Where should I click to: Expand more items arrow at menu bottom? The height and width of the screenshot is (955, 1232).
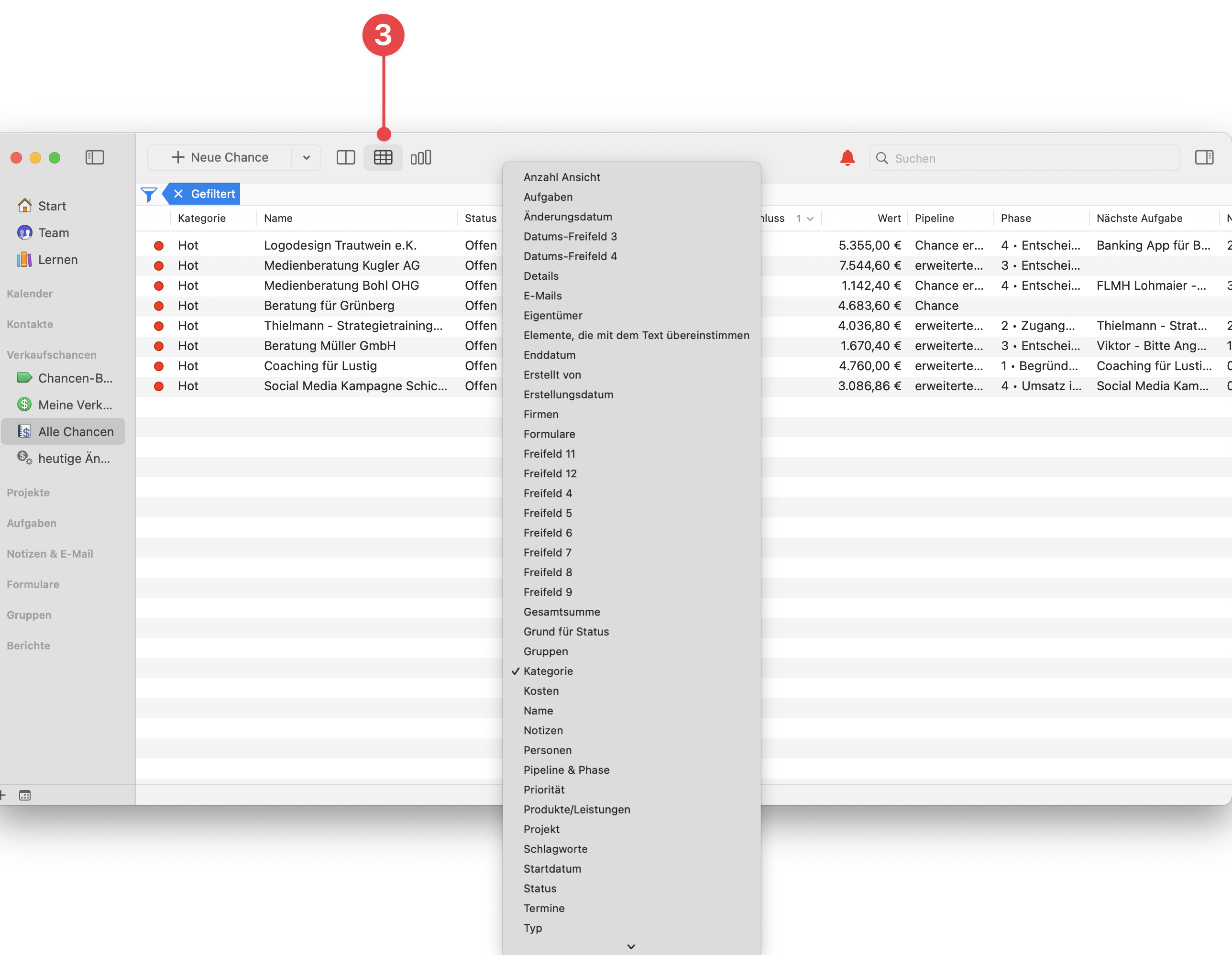(631, 946)
